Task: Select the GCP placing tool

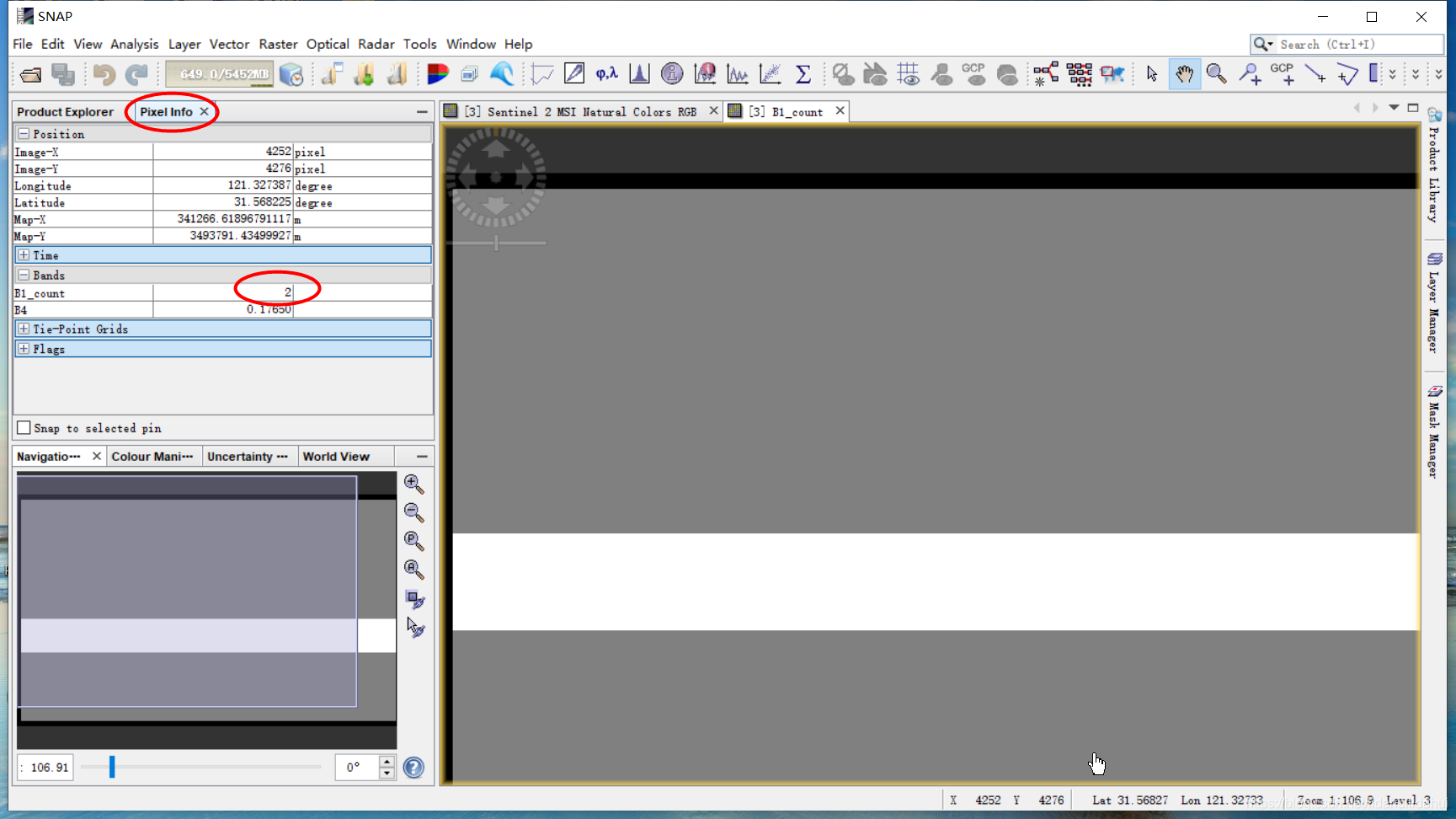Action: point(1283,74)
